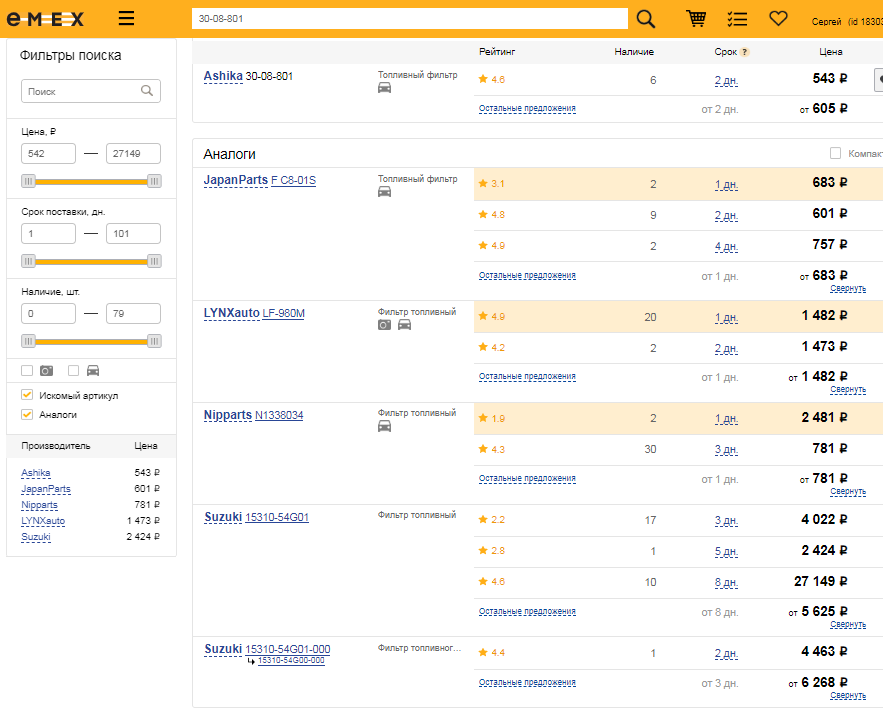Viewport: 883px width, 713px height.
Task: Open the 15310-54G00-000 replacement link
Action: click(291, 661)
